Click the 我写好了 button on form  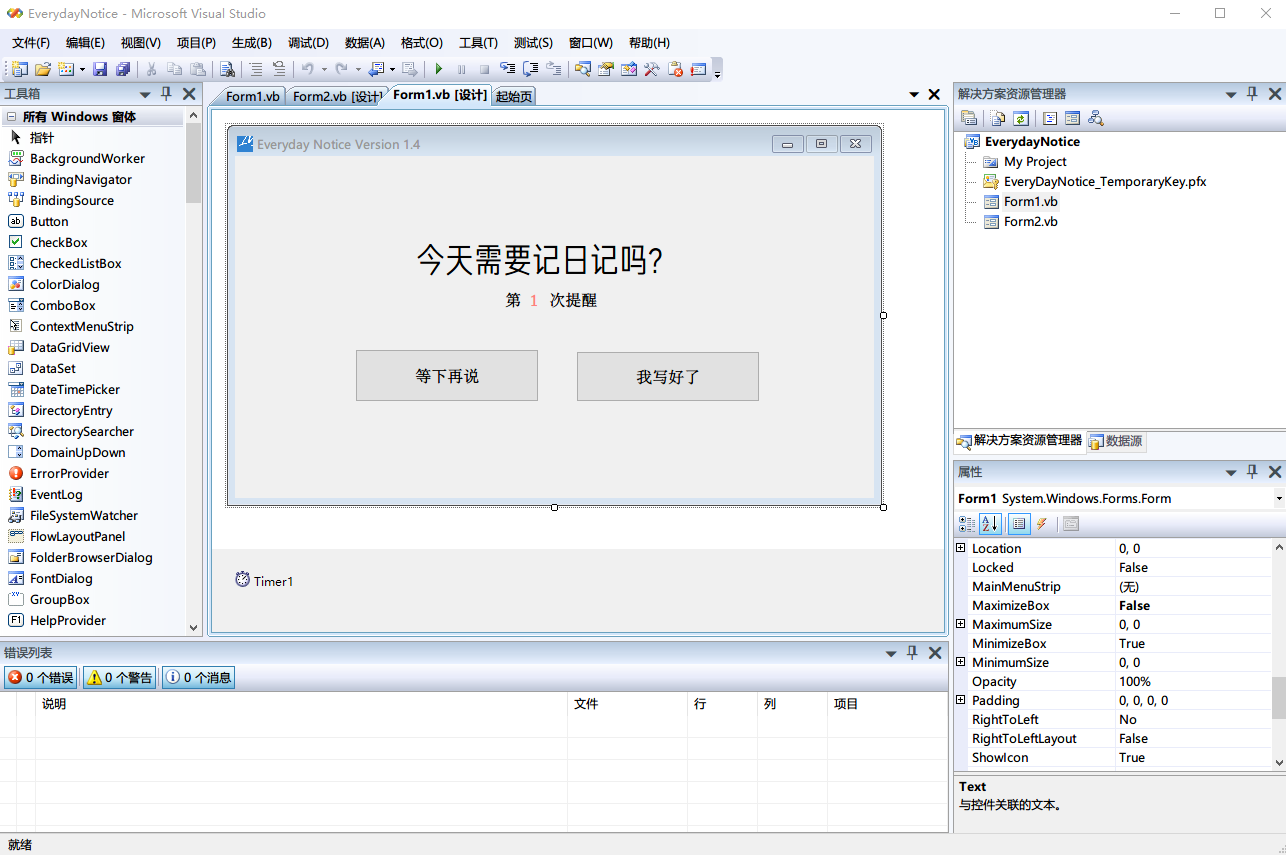667,376
